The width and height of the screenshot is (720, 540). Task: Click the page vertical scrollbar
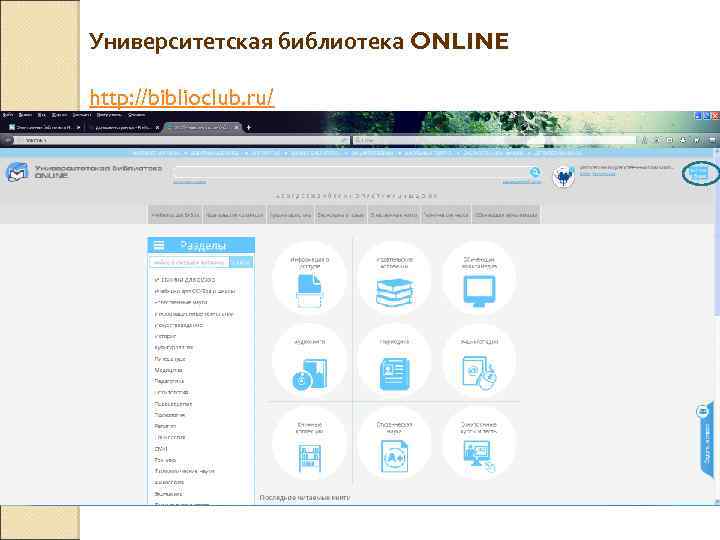click(716, 326)
